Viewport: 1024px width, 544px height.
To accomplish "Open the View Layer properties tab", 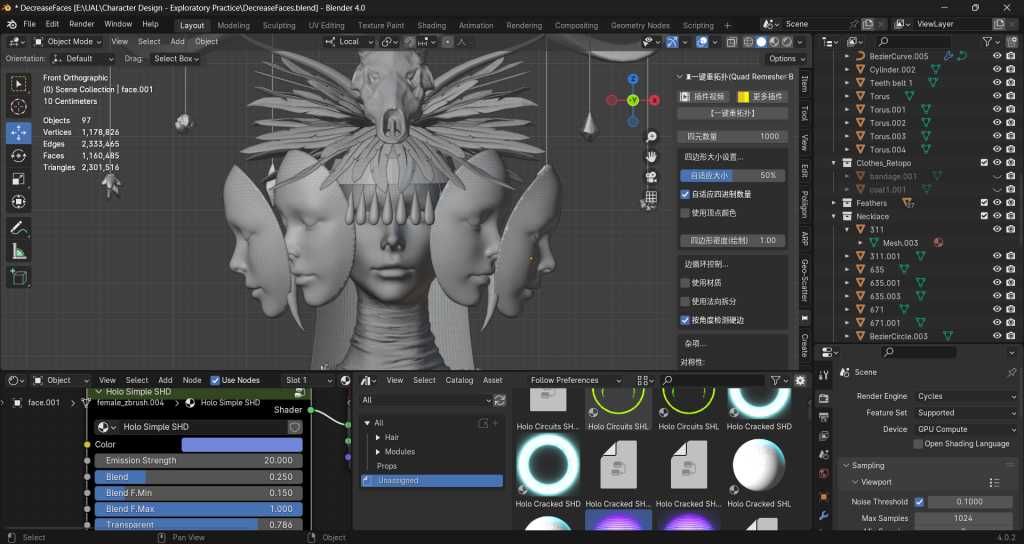I will coord(824,436).
